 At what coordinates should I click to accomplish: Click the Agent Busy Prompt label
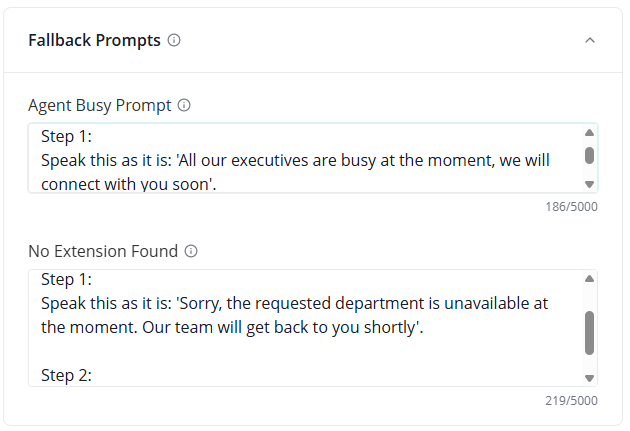tap(100, 105)
